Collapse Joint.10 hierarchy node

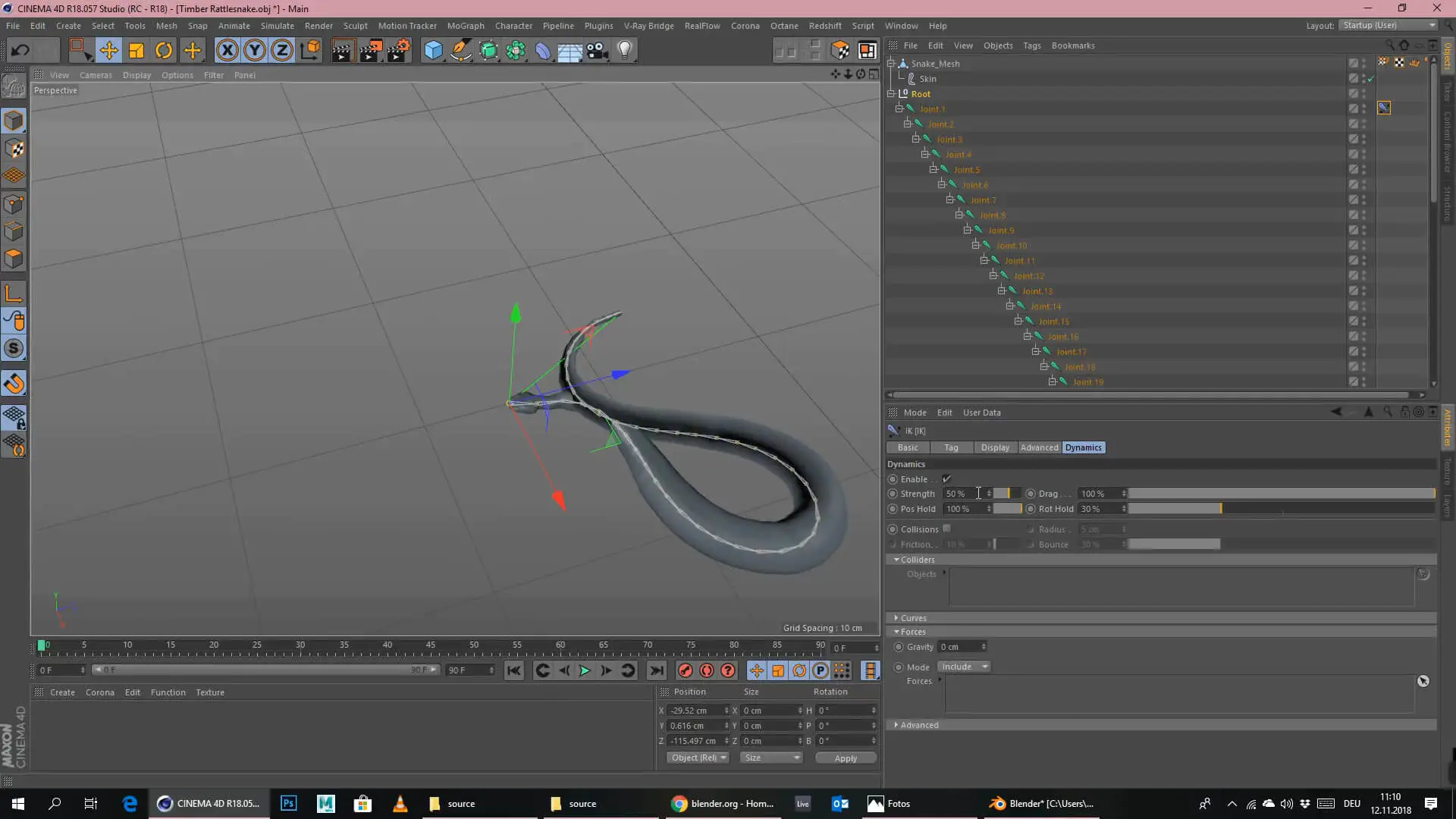976,246
